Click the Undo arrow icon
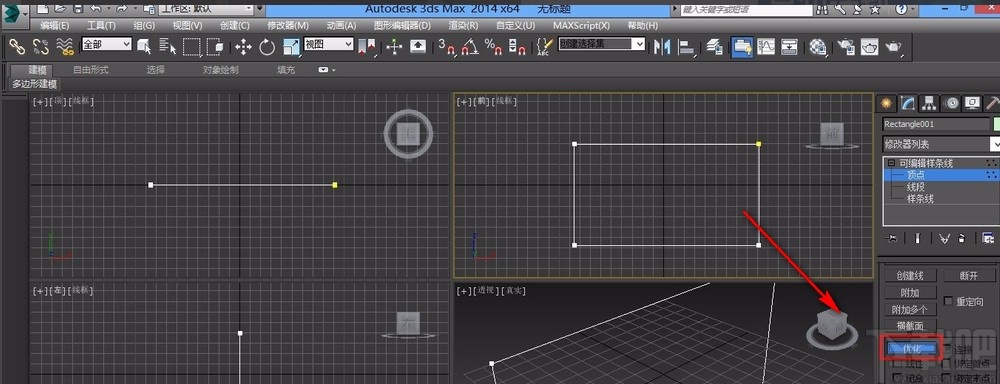This screenshot has height=384, width=1000. [96, 10]
